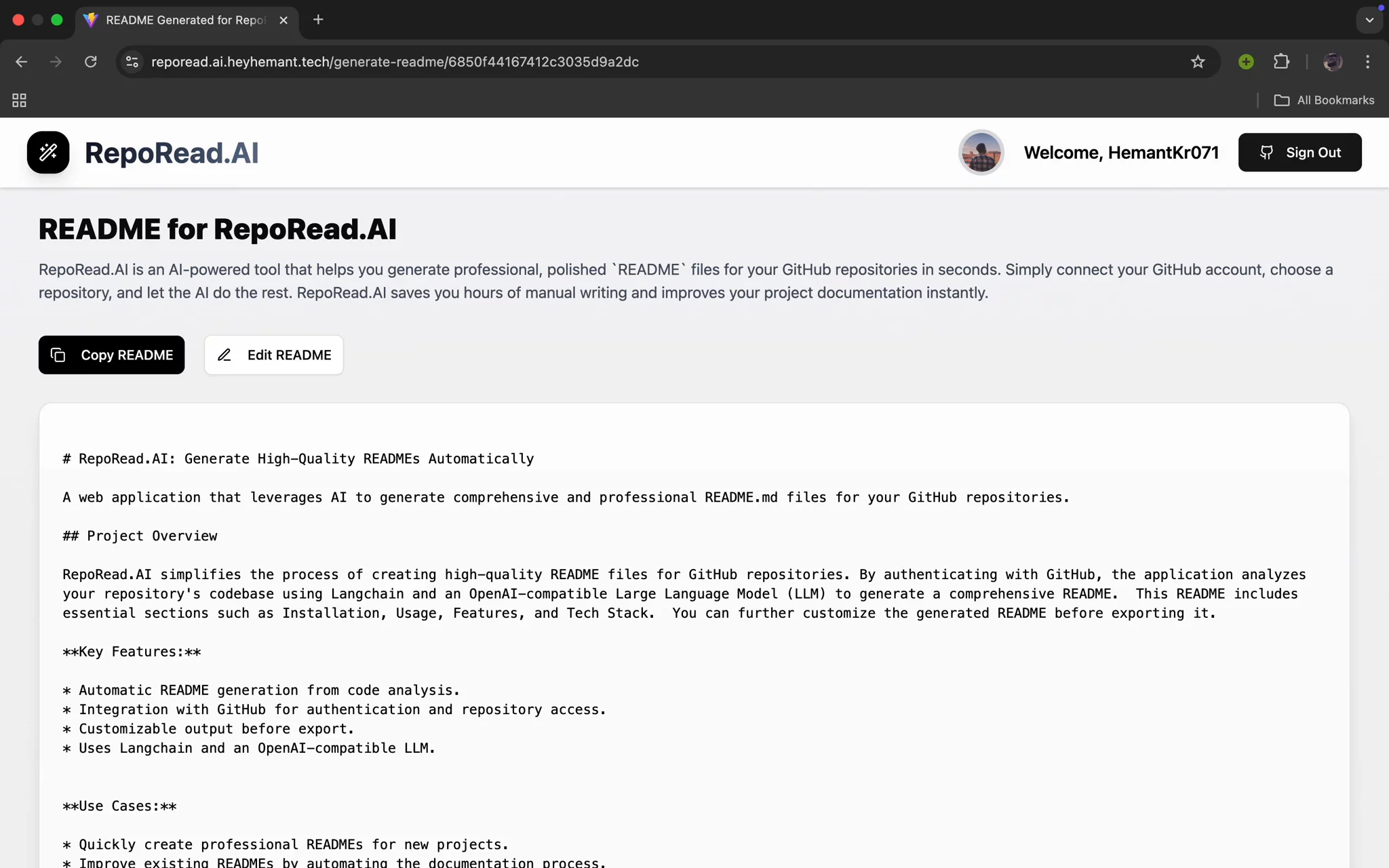Open the Edit README editor
The image size is (1389, 868).
[274, 355]
